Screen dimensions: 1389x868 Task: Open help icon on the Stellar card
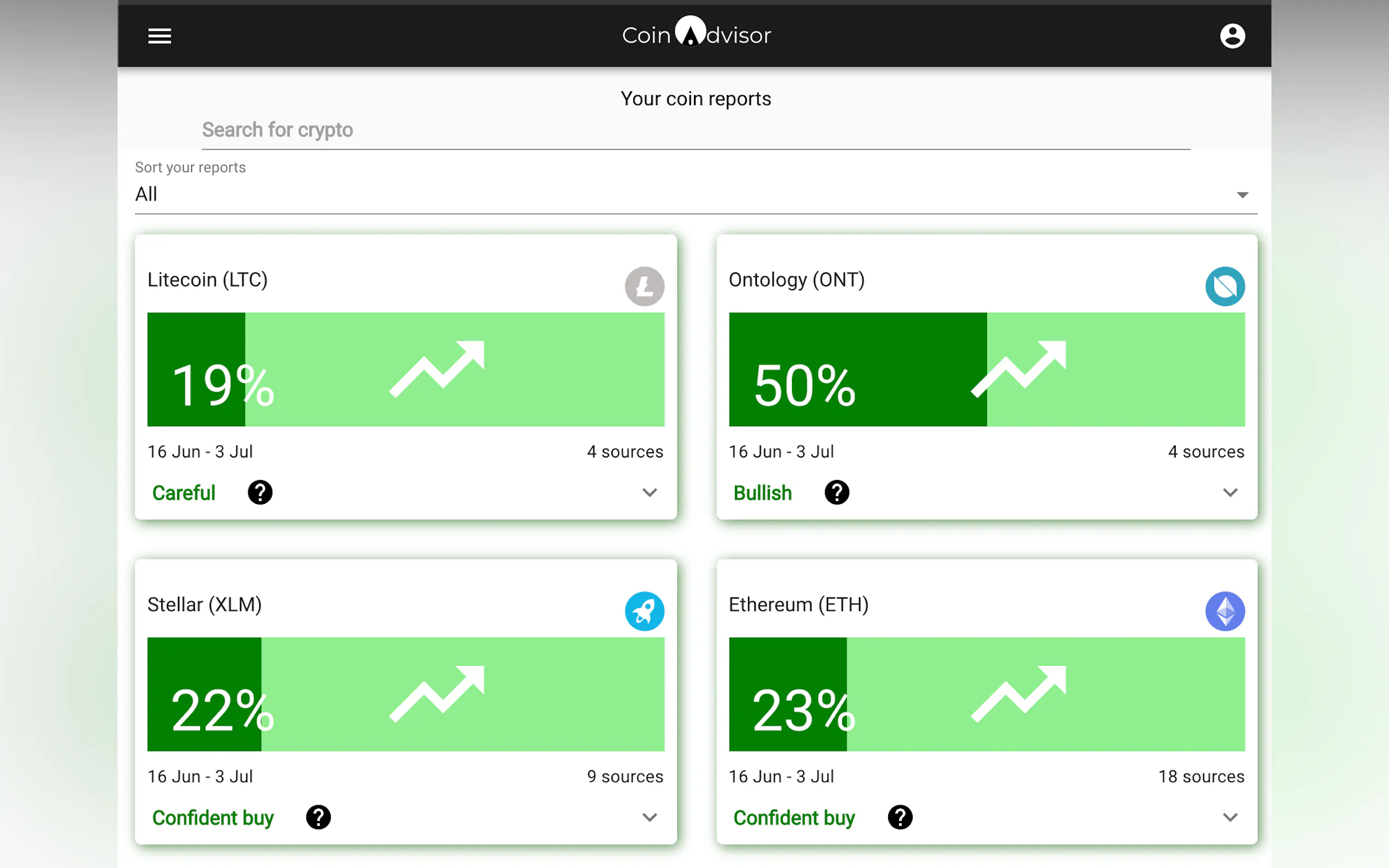click(318, 817)
